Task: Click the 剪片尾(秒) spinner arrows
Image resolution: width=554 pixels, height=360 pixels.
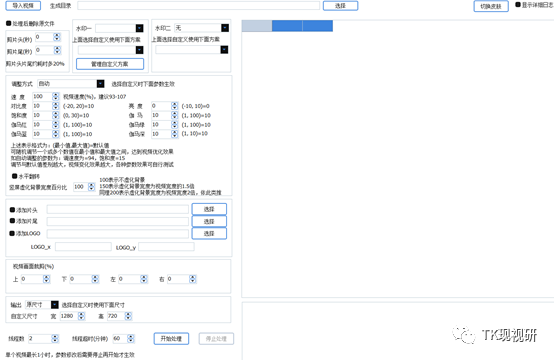Action: pyautogui.click(x=57, y=50)
